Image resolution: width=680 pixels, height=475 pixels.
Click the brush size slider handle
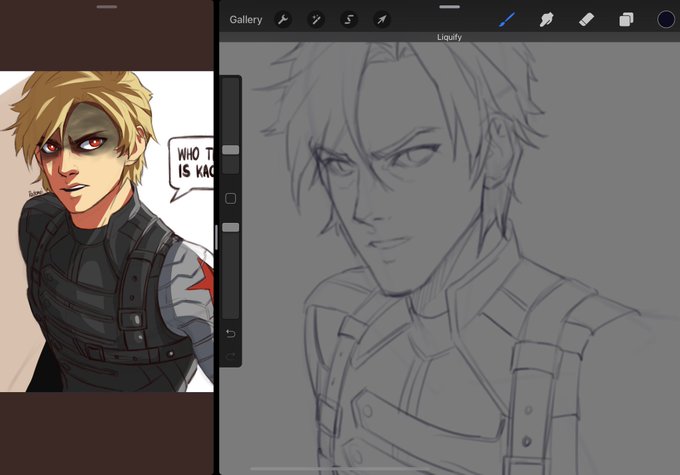(x=231, y=150)
